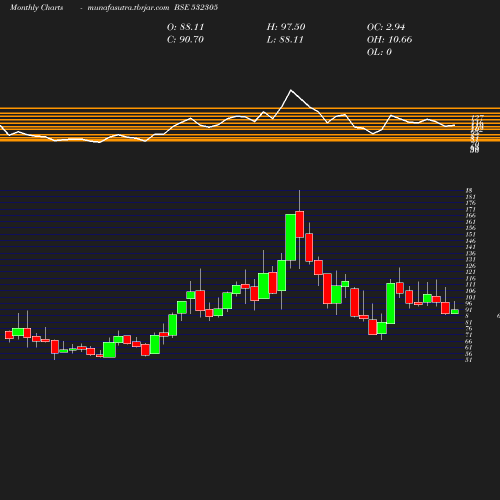Click the close price 'C: 90.70'
This screenshot has height=500, width=500.
(185, 40)
